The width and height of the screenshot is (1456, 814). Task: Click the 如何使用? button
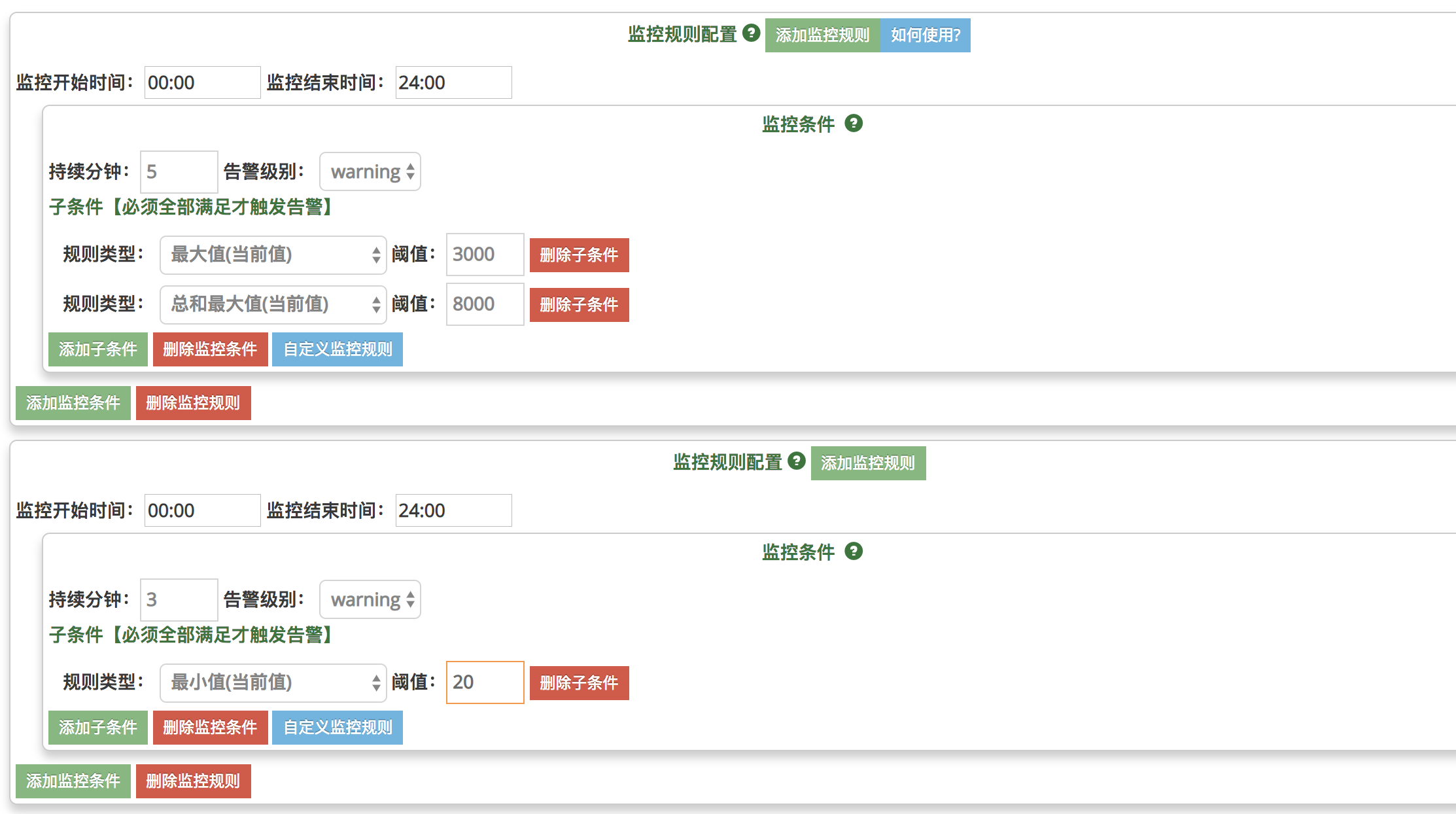pyautogui.click(x=926, y=35)
